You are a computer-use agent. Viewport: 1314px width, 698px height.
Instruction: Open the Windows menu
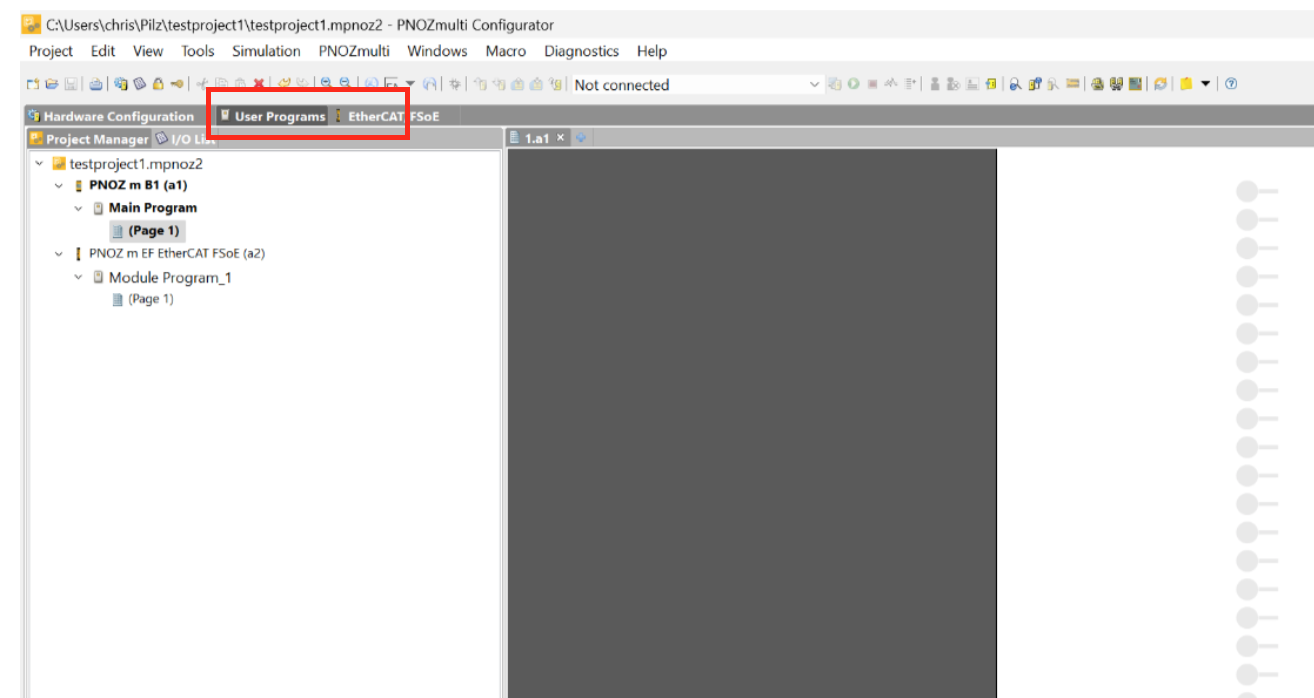click(x=437, y=51)
